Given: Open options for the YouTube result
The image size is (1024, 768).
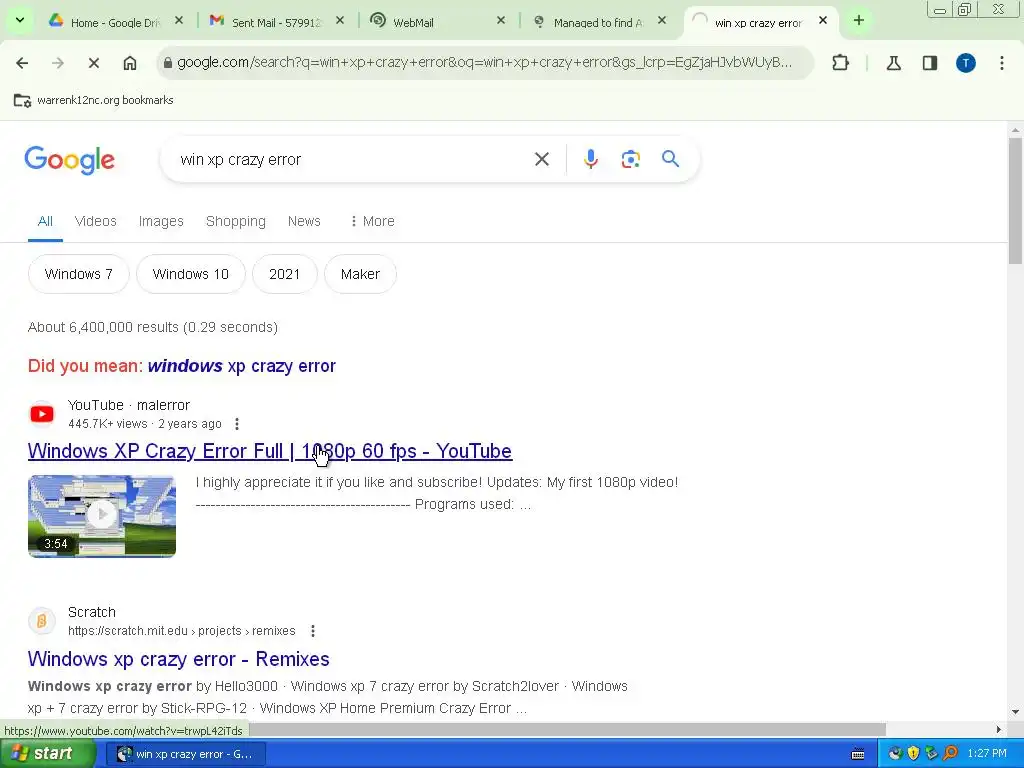Looking at the screenshot, I should tap(236, 424).
